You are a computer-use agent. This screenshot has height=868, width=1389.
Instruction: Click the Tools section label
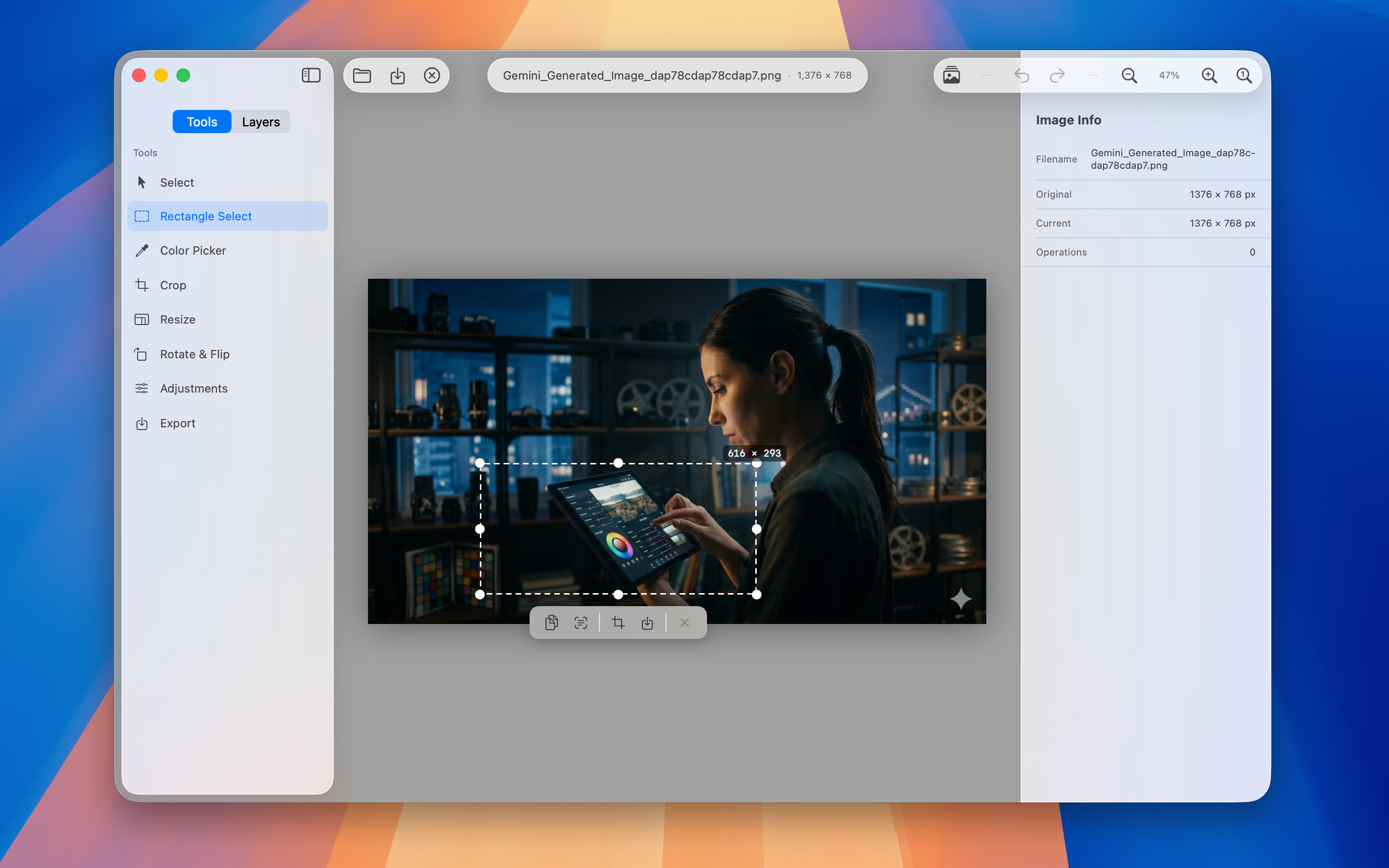coord(145,153)
